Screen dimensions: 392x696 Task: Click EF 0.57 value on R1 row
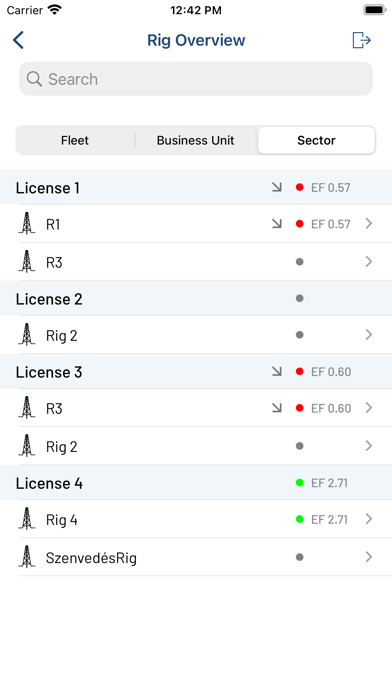point(331,224)
